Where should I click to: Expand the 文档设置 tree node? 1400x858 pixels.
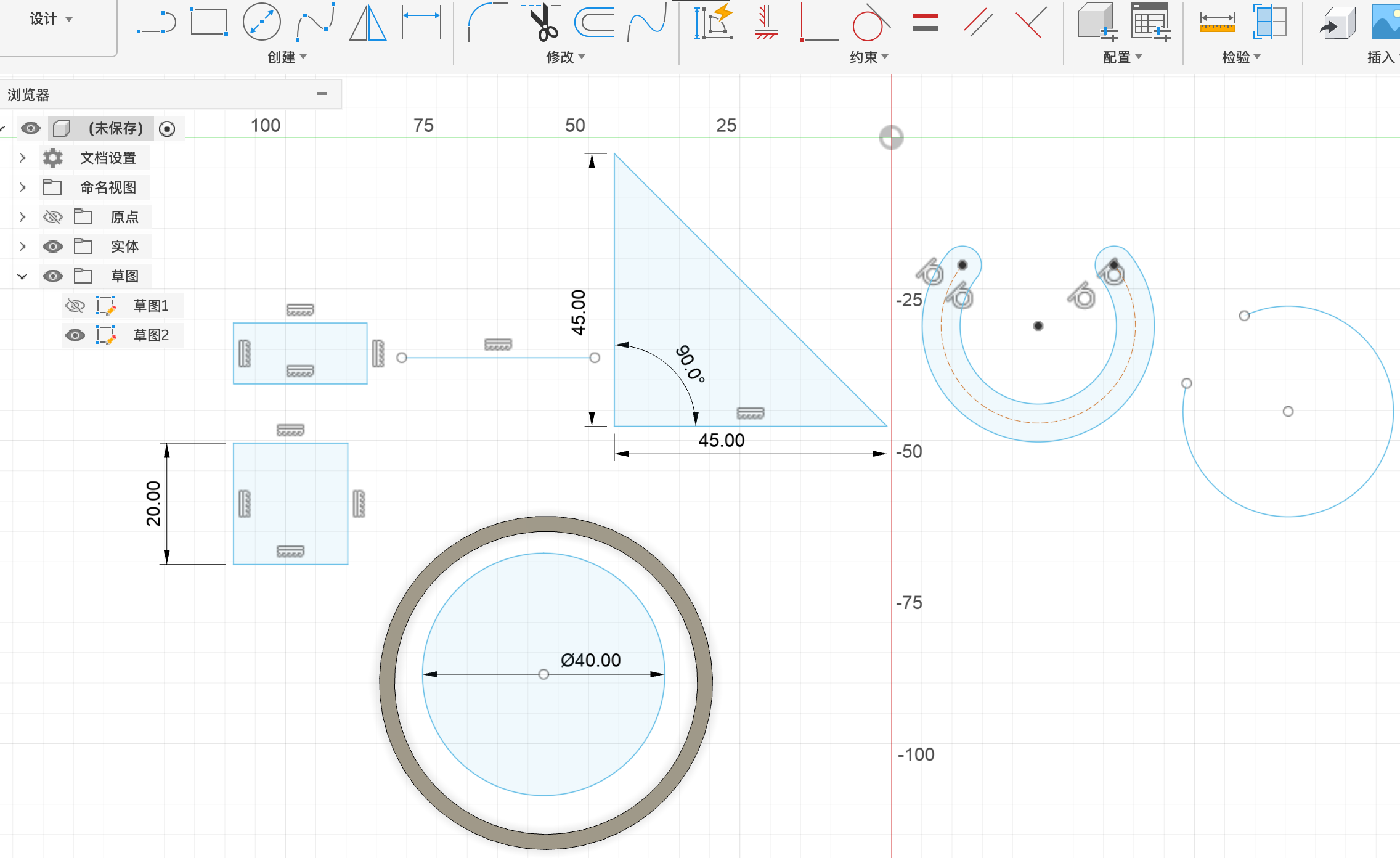pyautogui.click(x=23, y=158)
